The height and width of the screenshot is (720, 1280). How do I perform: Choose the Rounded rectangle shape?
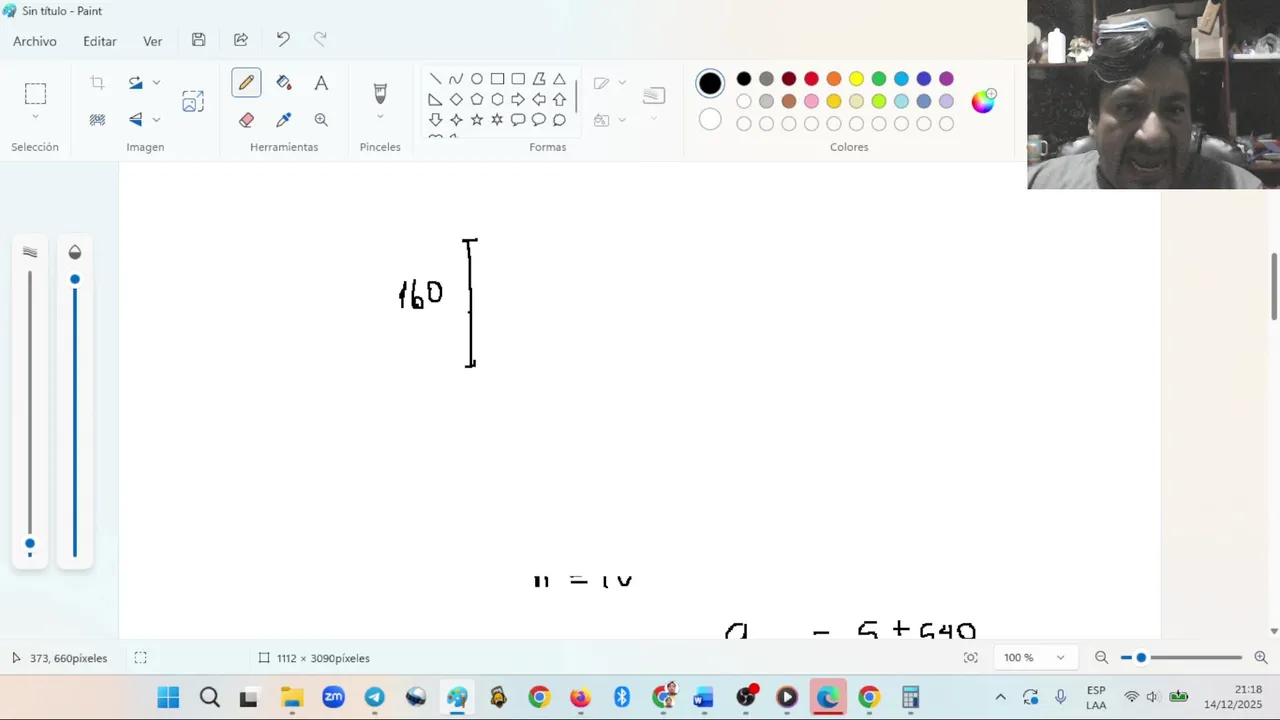pos(518,79)
